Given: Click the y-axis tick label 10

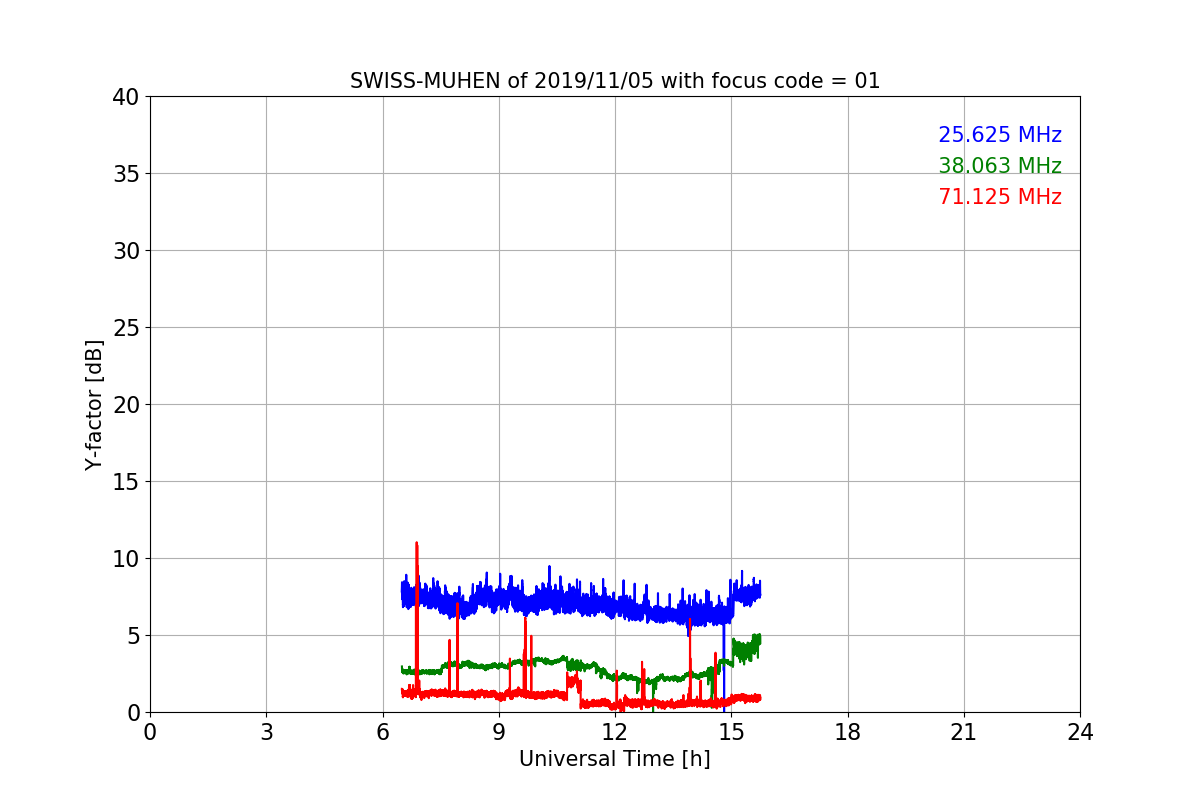Looking at the screenshot, I should [x=126, y=559].
